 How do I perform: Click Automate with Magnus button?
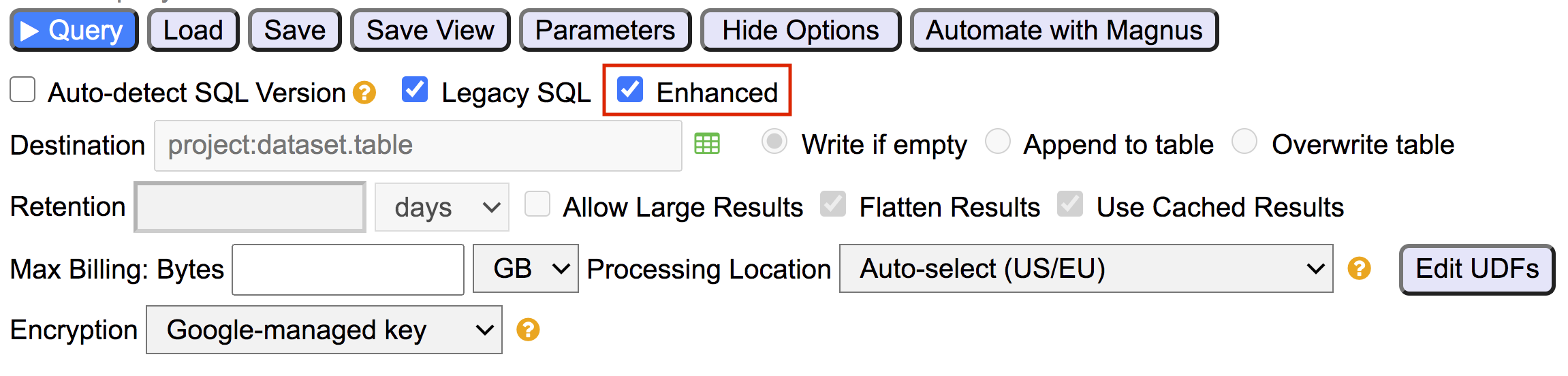pyautogui.click(x=1064, y=31)
